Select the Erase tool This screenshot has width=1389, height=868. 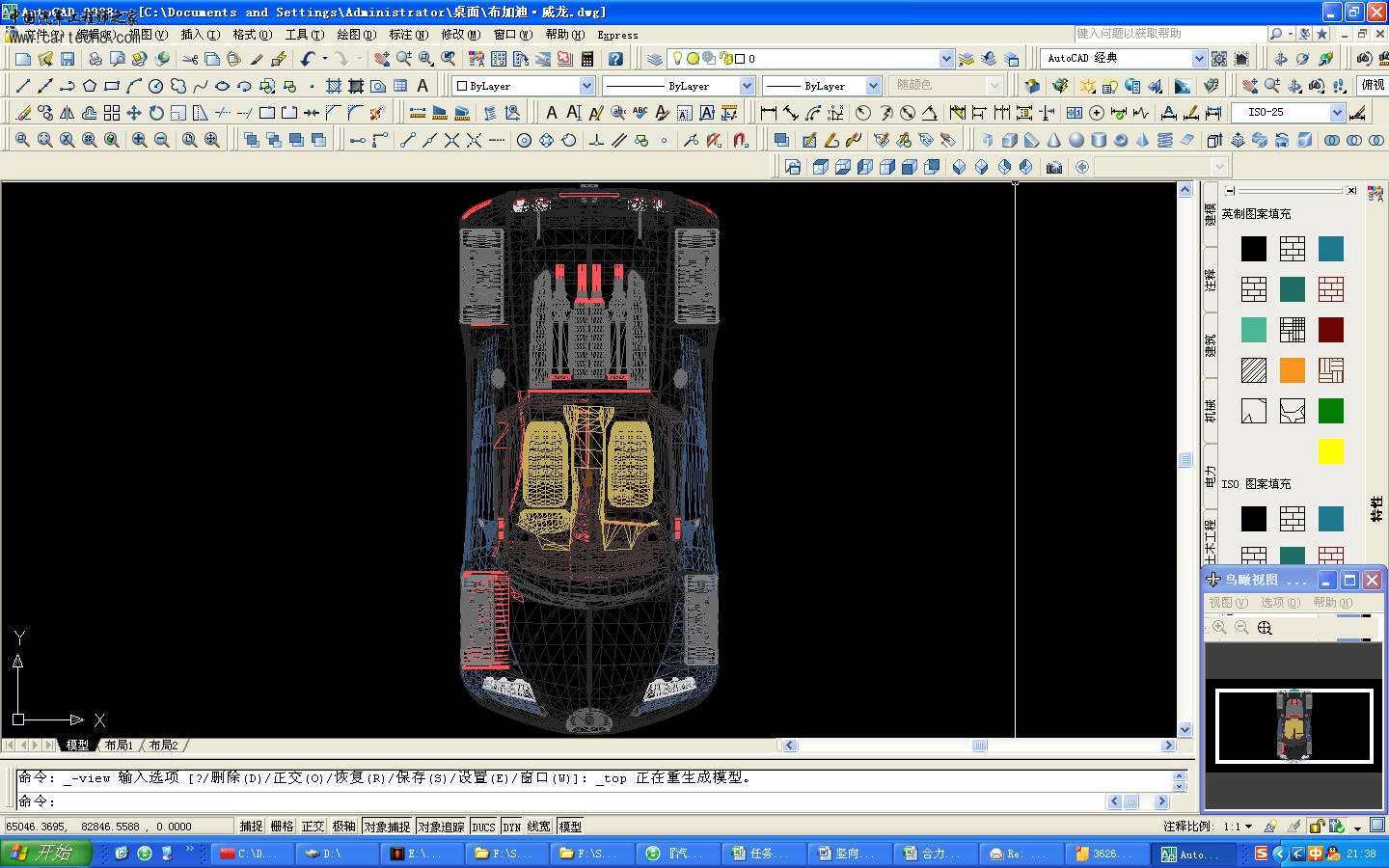(23, 113)
